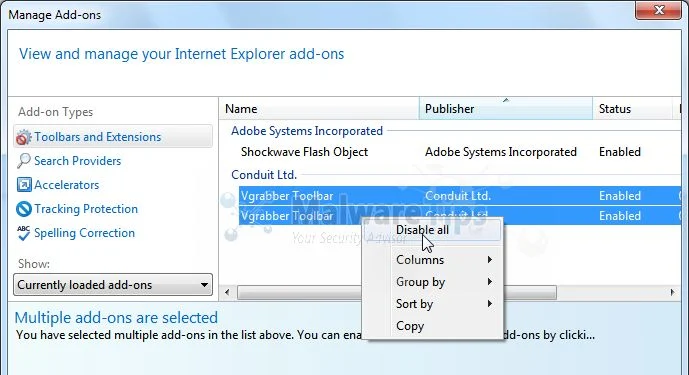Click the Publisher column sort arrow
The image size is (689, 375).
point(506,100)
